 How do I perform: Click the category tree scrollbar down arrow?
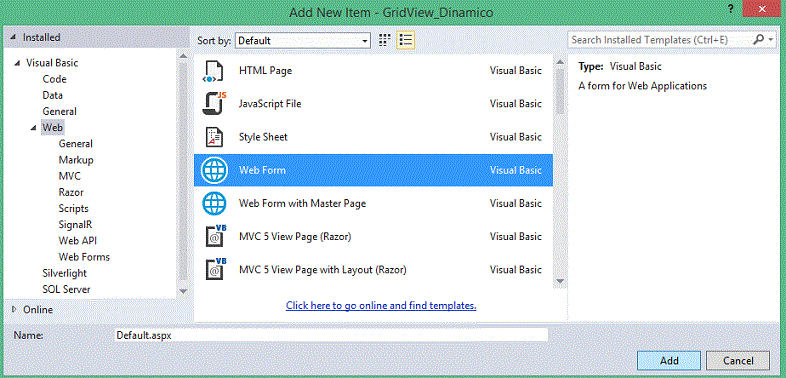tap(183, 290)
